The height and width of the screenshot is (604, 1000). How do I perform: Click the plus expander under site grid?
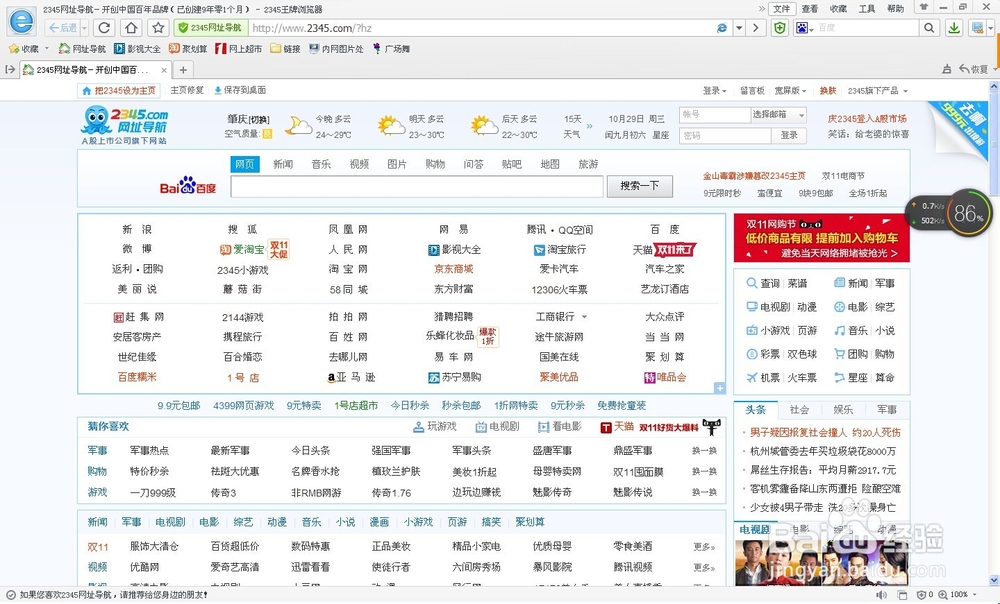coord(719,388)
